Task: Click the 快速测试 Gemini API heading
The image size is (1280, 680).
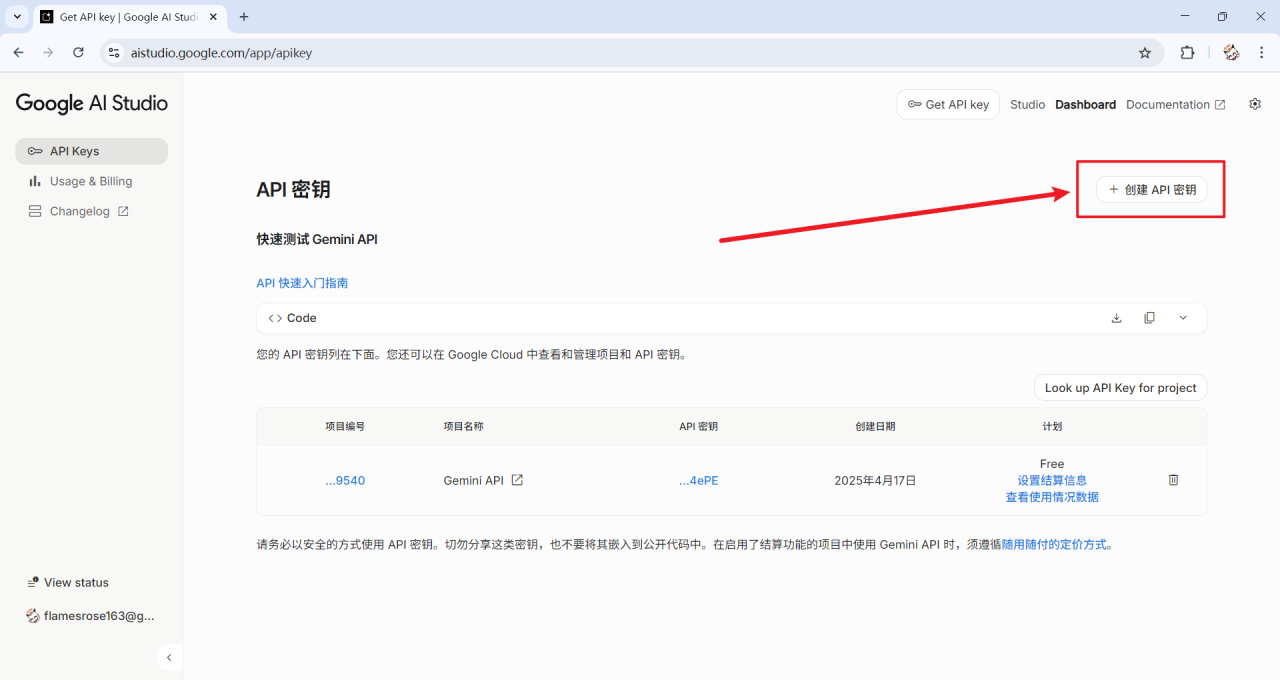Action: click(317, 239)
